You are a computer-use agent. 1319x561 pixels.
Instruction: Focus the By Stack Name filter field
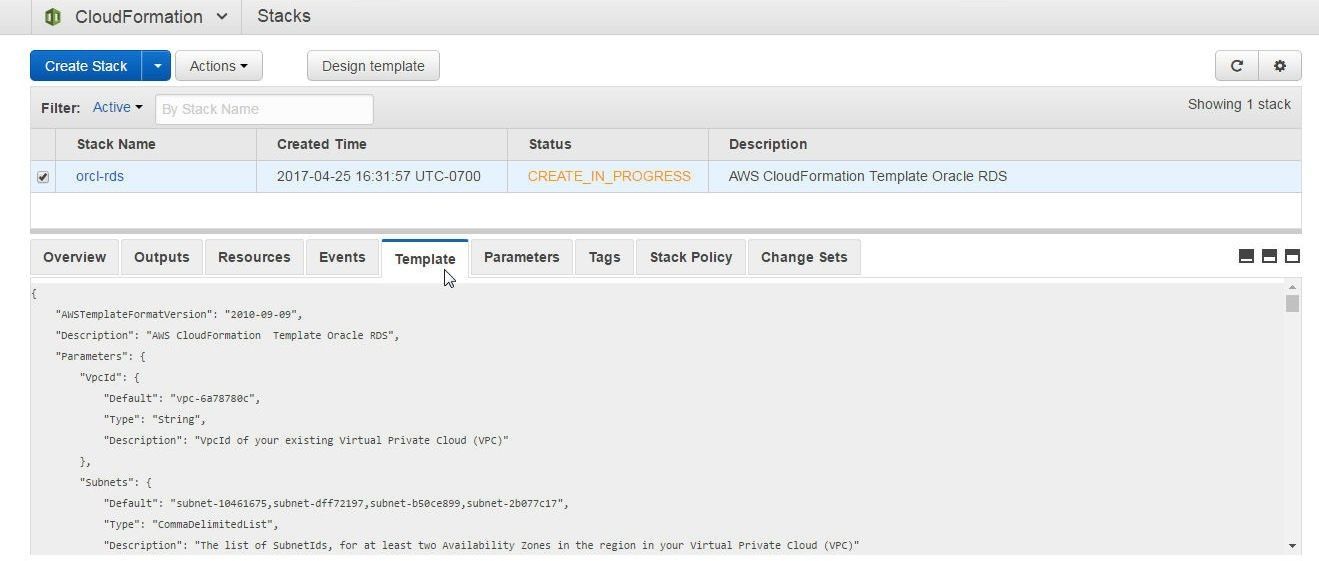pos(264,109)
